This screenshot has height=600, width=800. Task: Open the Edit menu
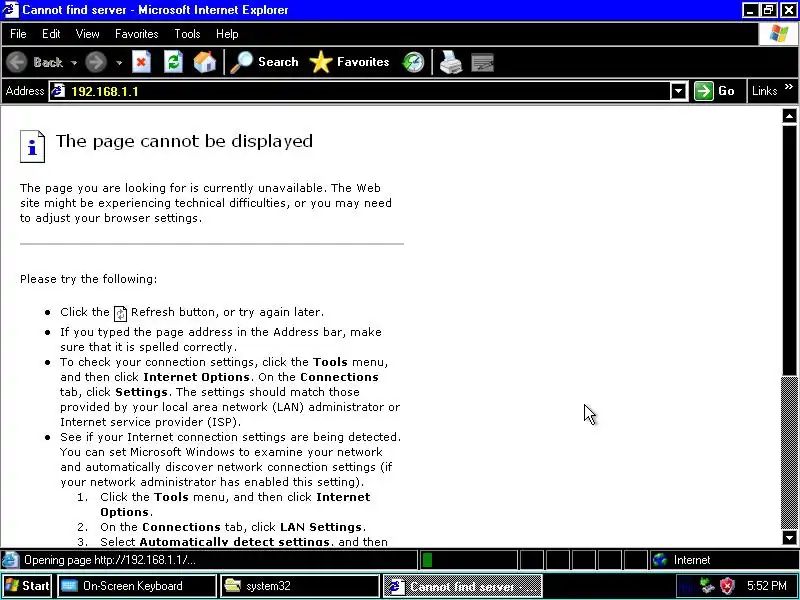click(51, 34)
